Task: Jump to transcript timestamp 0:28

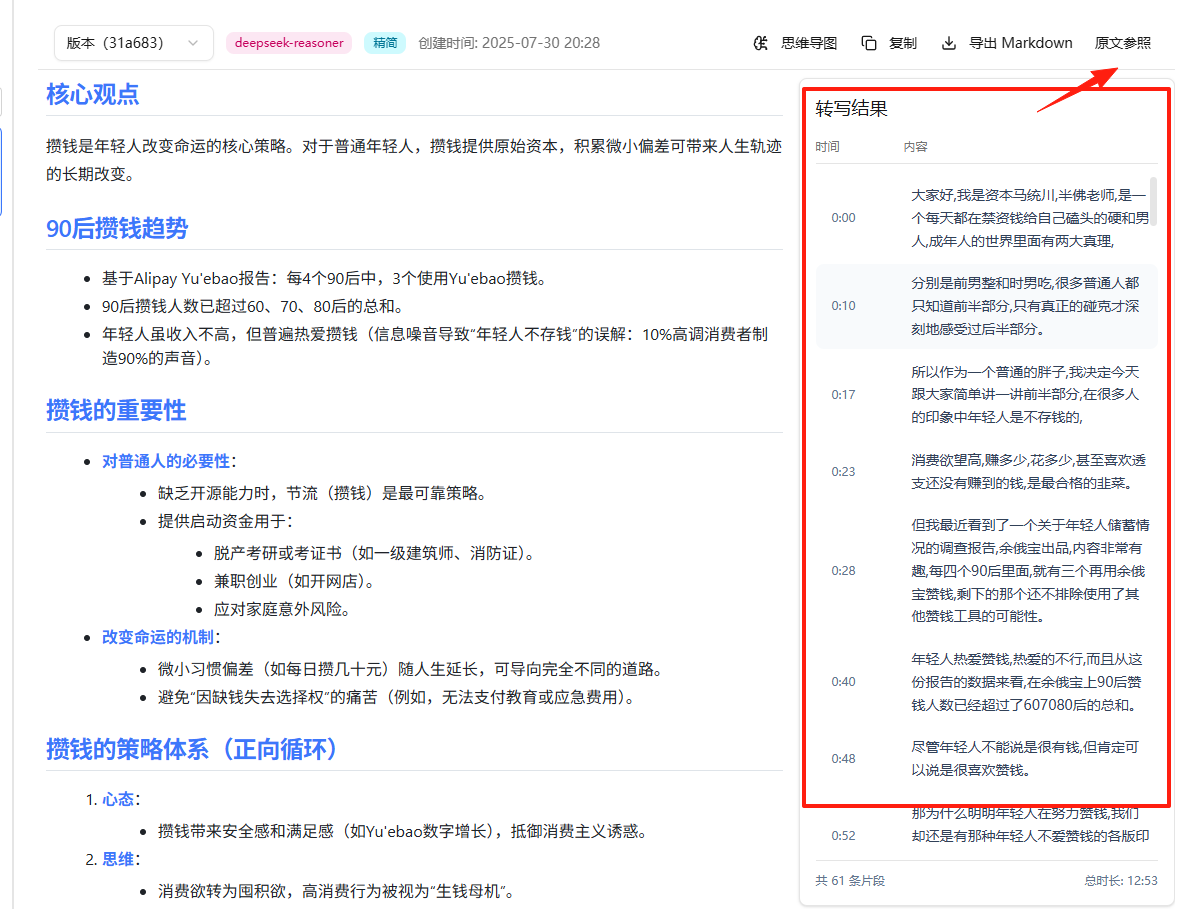Action: point(843,570)
